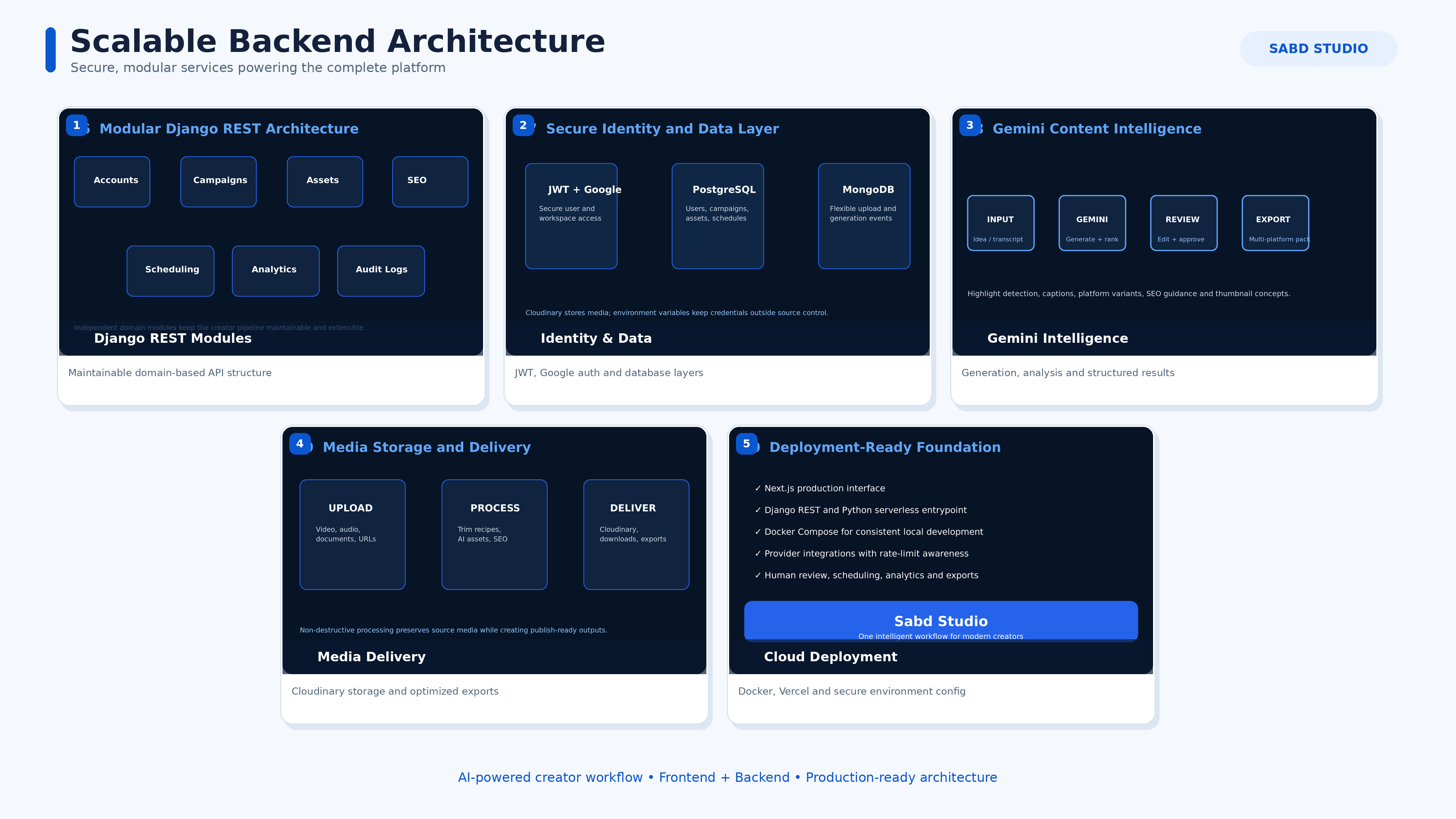The width and height of the screenshot is (1456, 819).
Task: Click the JWT + Google card
Action: pos(571,216)
